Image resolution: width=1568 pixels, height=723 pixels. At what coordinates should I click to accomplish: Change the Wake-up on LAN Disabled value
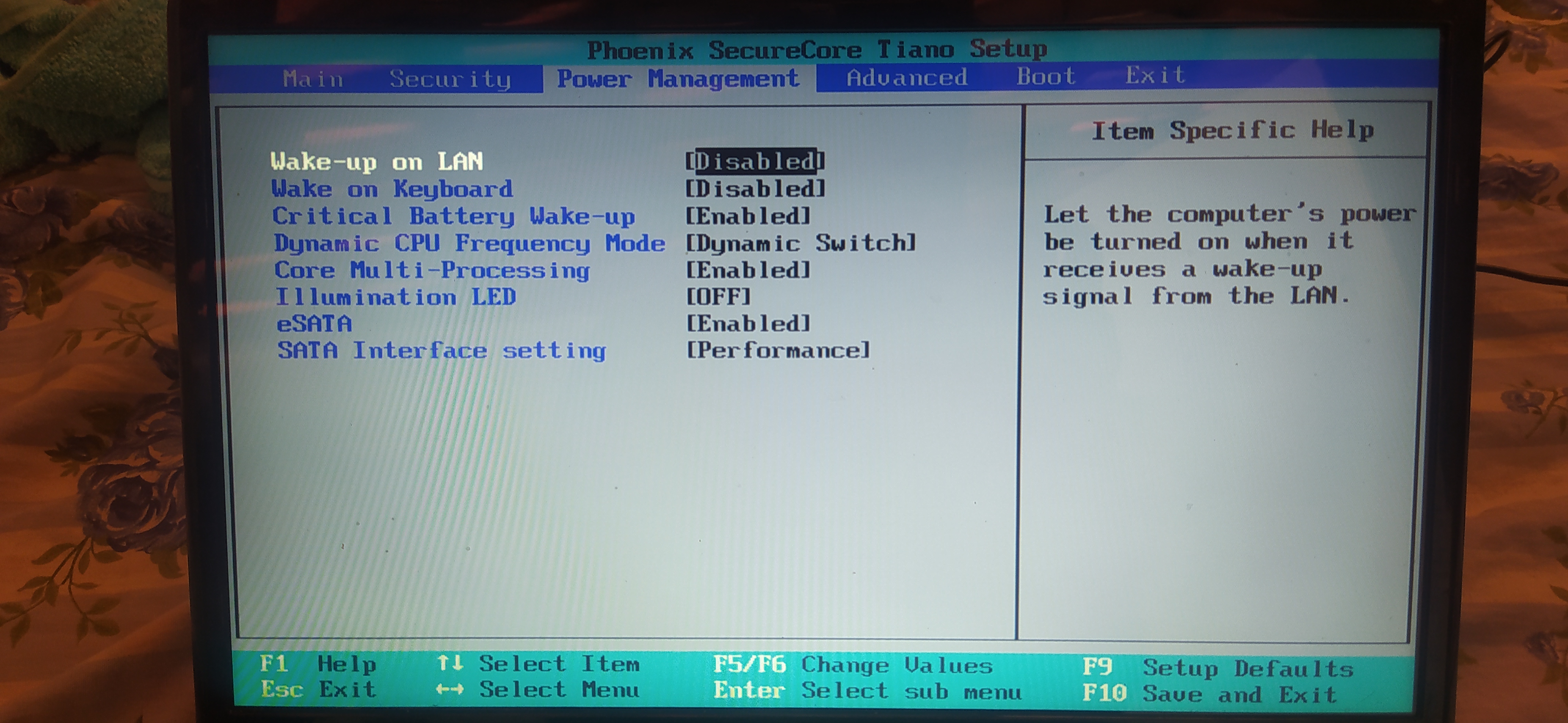pos(755,161)
